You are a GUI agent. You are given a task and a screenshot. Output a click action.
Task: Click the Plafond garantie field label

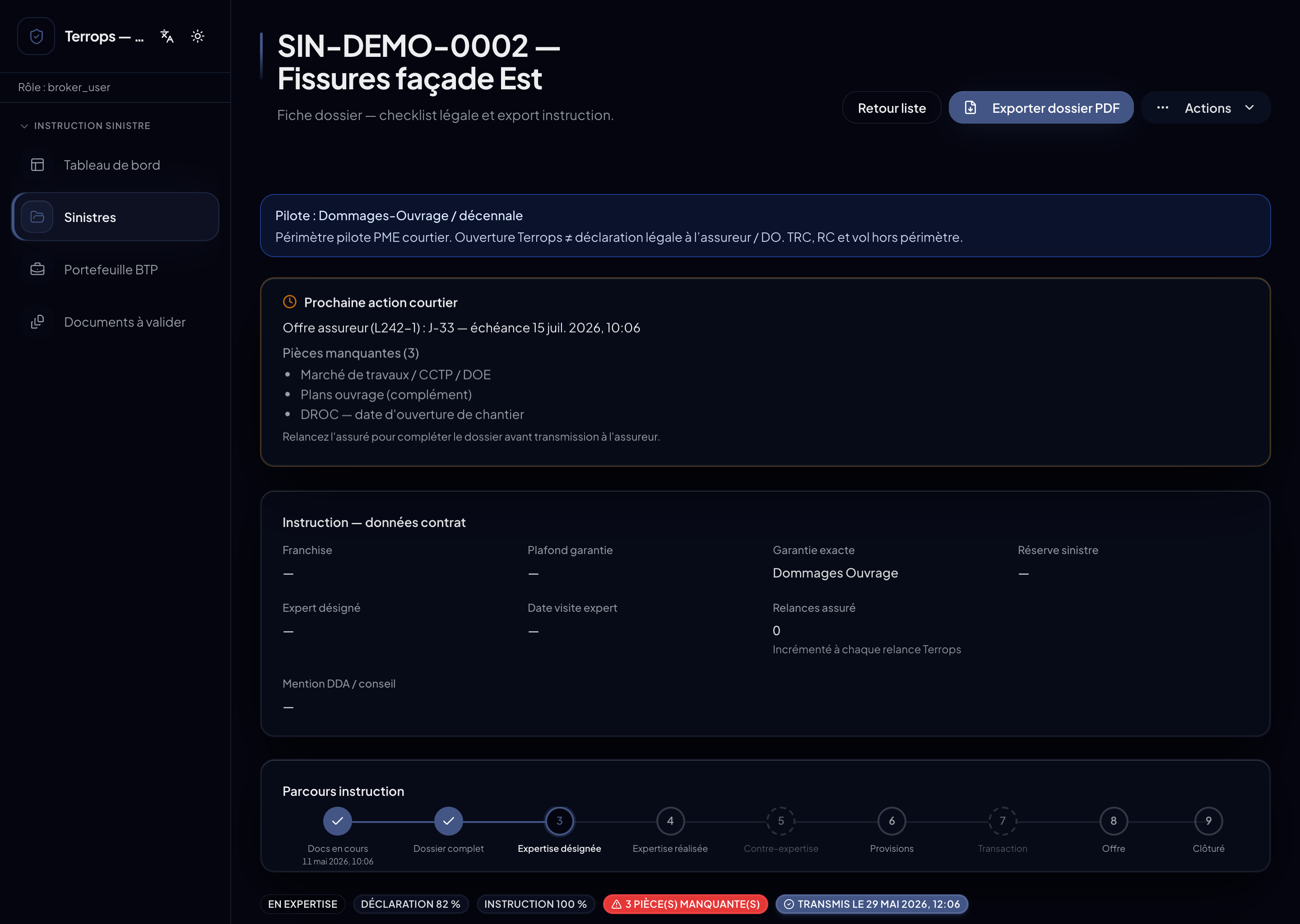click(x=570, y=550)
